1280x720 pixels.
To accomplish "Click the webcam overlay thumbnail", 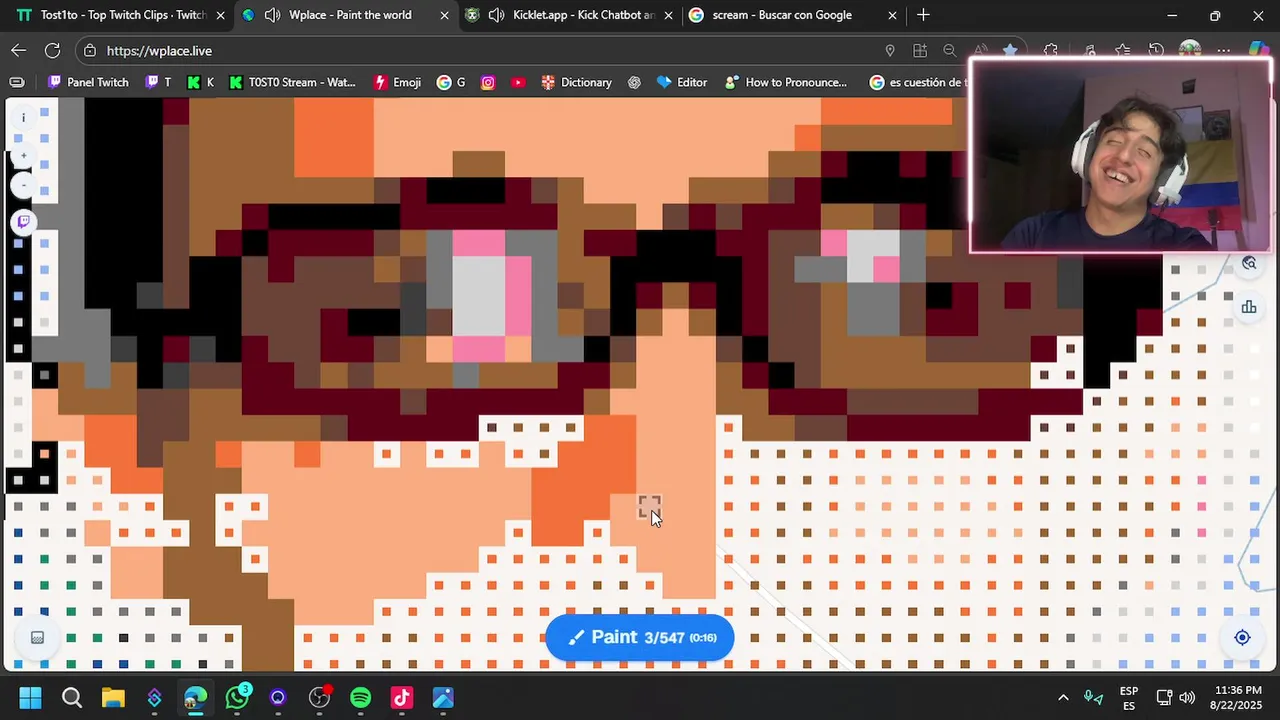I will tap(1120, 155).
